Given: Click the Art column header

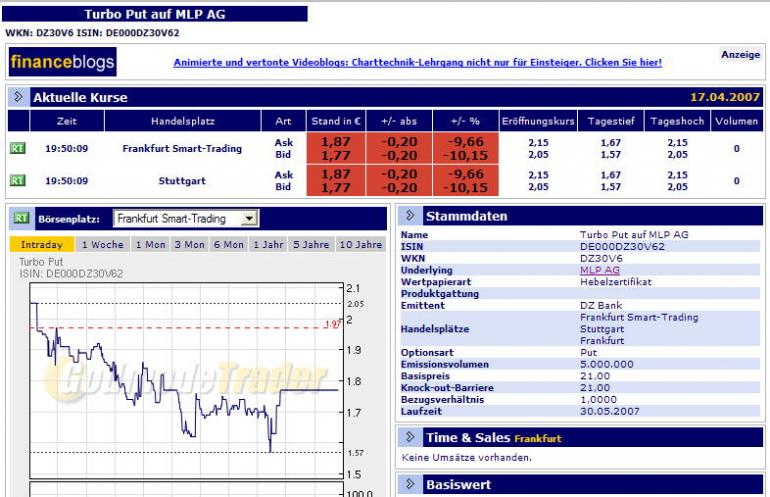Looking at the screenshot, I should pyautogui.click(x=283, y=121).
